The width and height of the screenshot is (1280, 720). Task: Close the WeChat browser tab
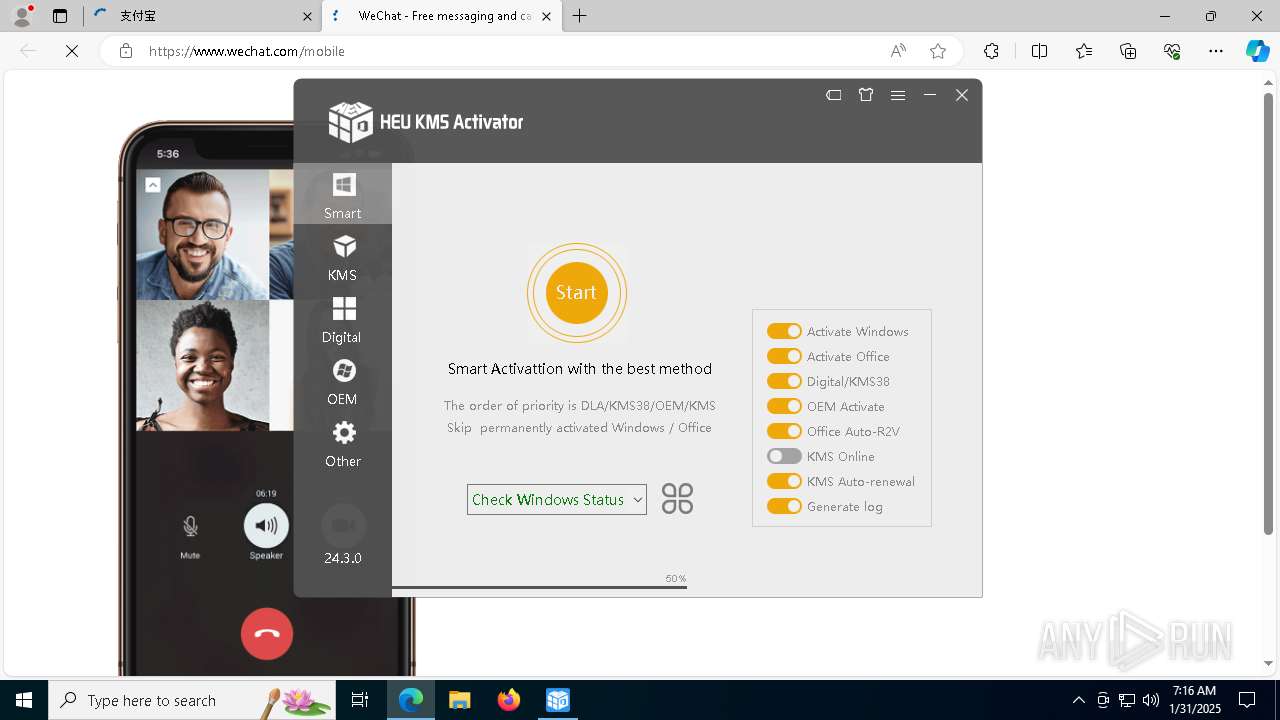pos(546,16)
